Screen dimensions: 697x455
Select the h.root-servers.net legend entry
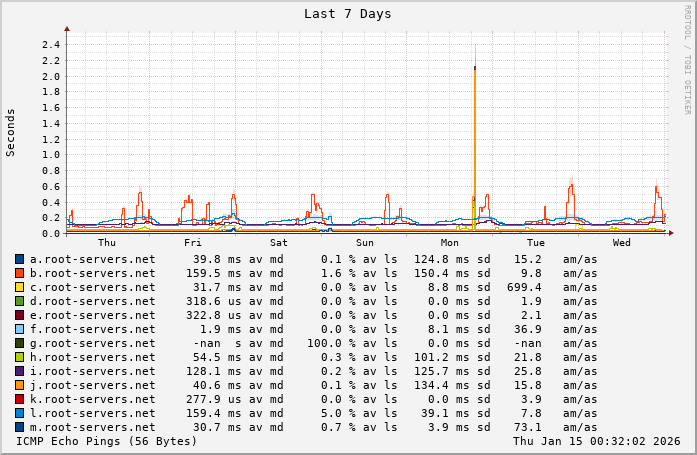(x=92, y=357)
